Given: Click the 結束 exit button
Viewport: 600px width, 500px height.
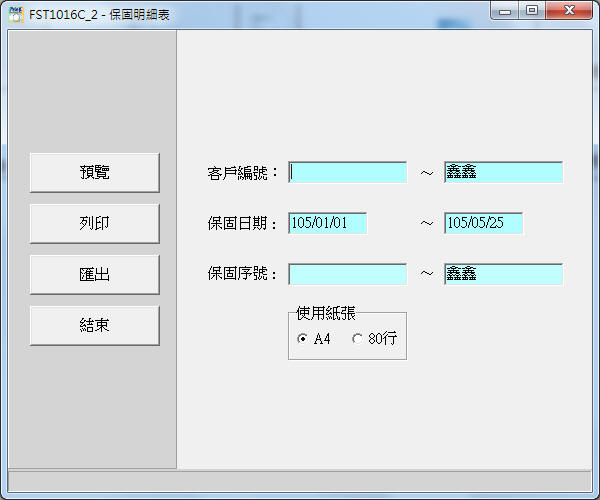Looking at the screenshot, I should click(x=95, y=326).
